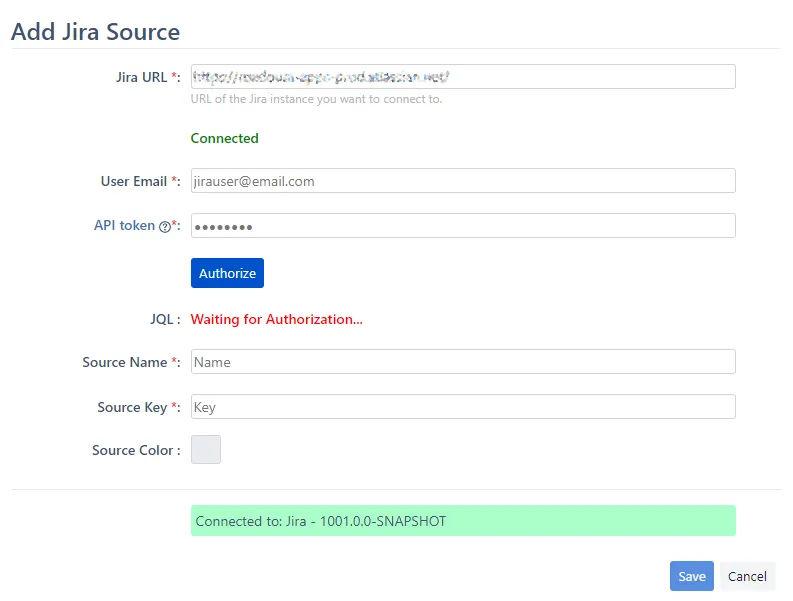Screen dimensions: 793x601
Task: Click the Jira URL input field
Action: tap(463, 76)
